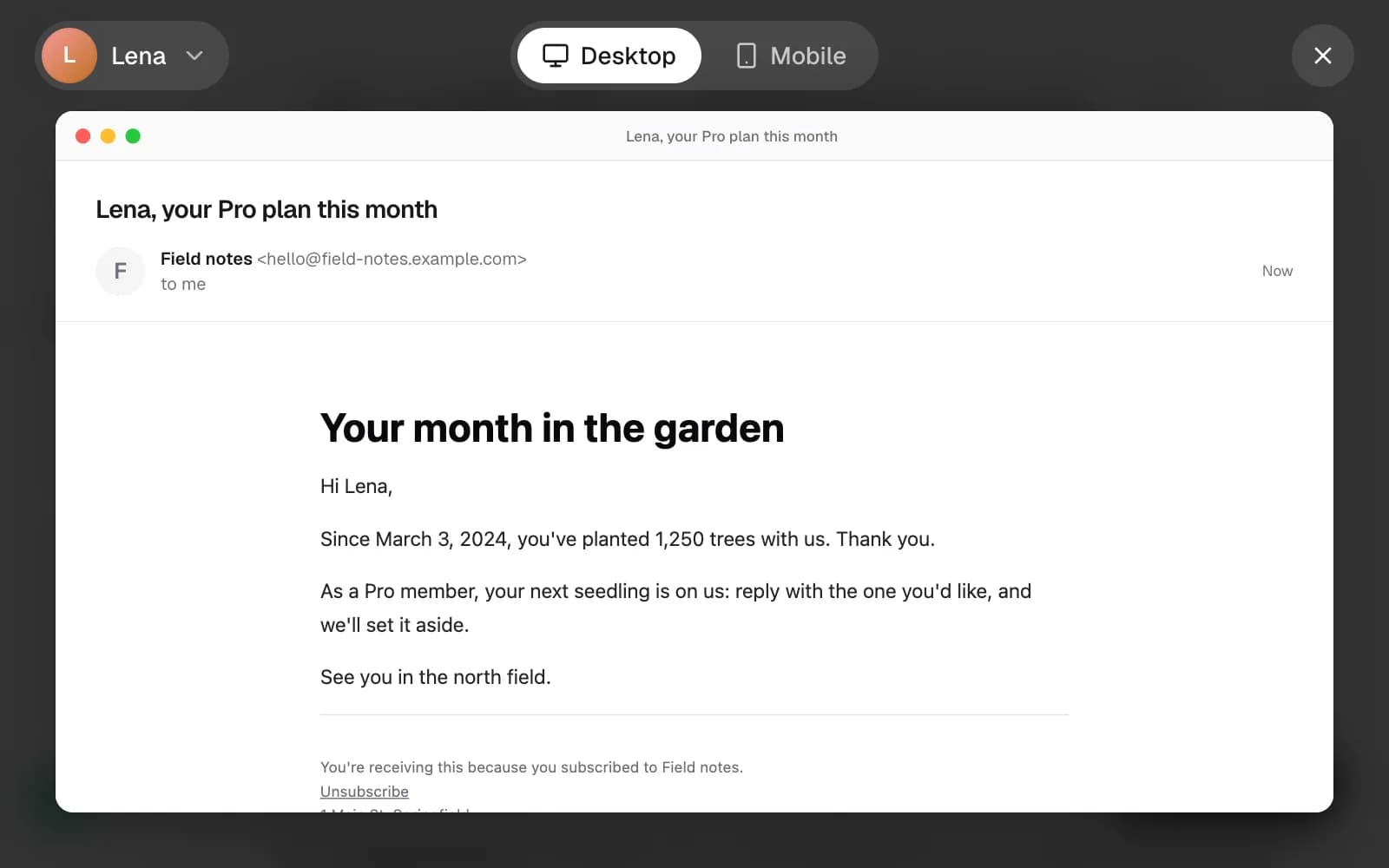This screenshot has height=868, width=1389.
Task: Open the Unsubscribe link in the footer
Action: 365,792
